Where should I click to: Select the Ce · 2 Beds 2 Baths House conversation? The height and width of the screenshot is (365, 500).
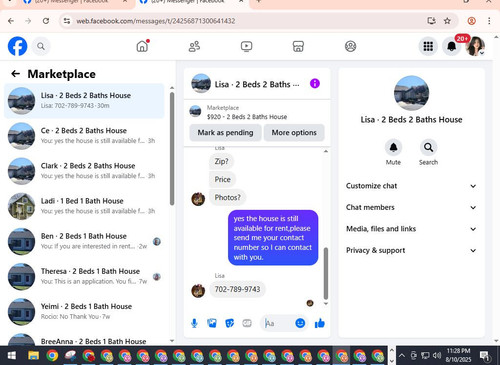coord(84,136)
